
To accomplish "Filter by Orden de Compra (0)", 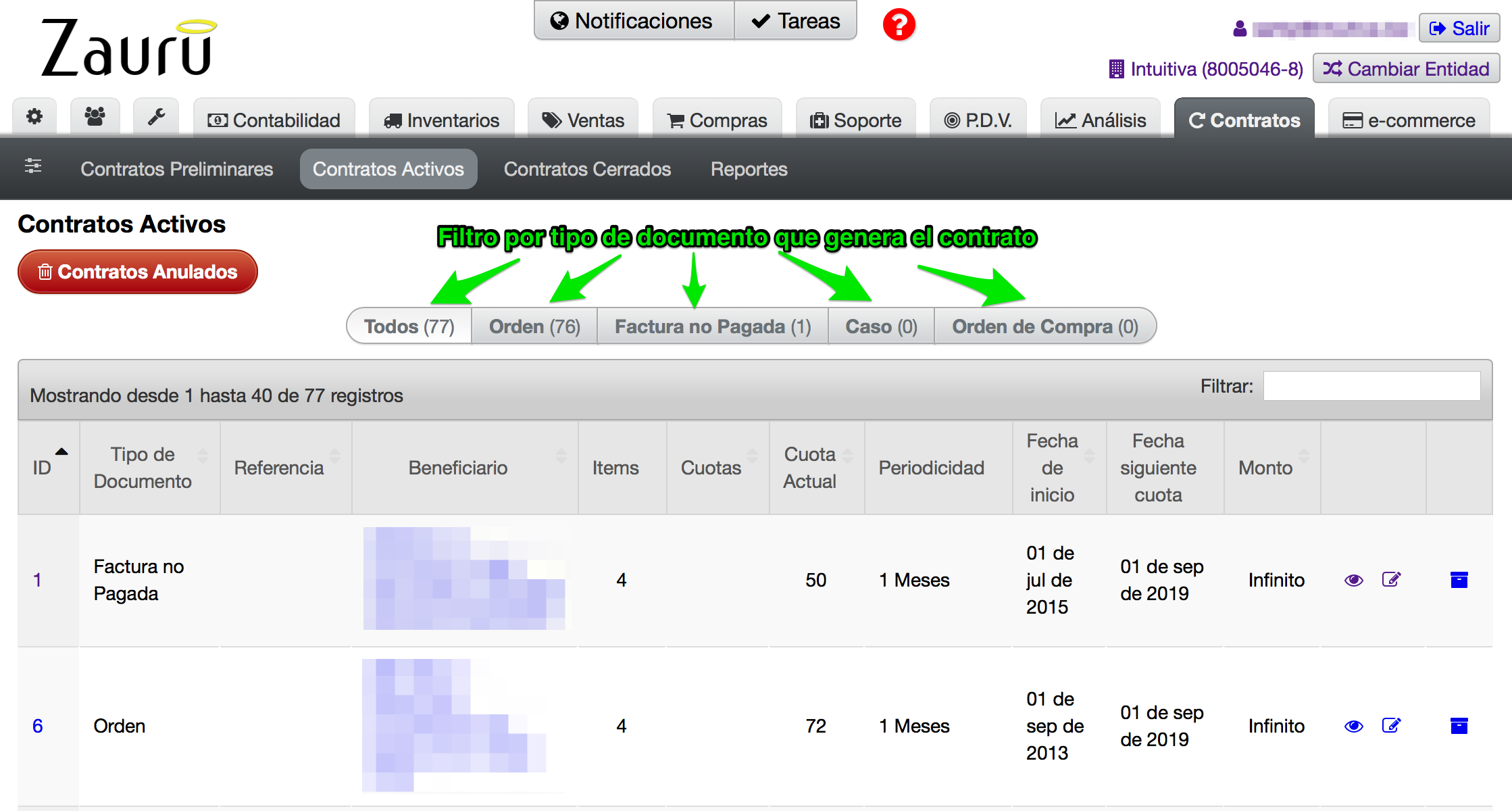I will click(x=1045, y=326).
